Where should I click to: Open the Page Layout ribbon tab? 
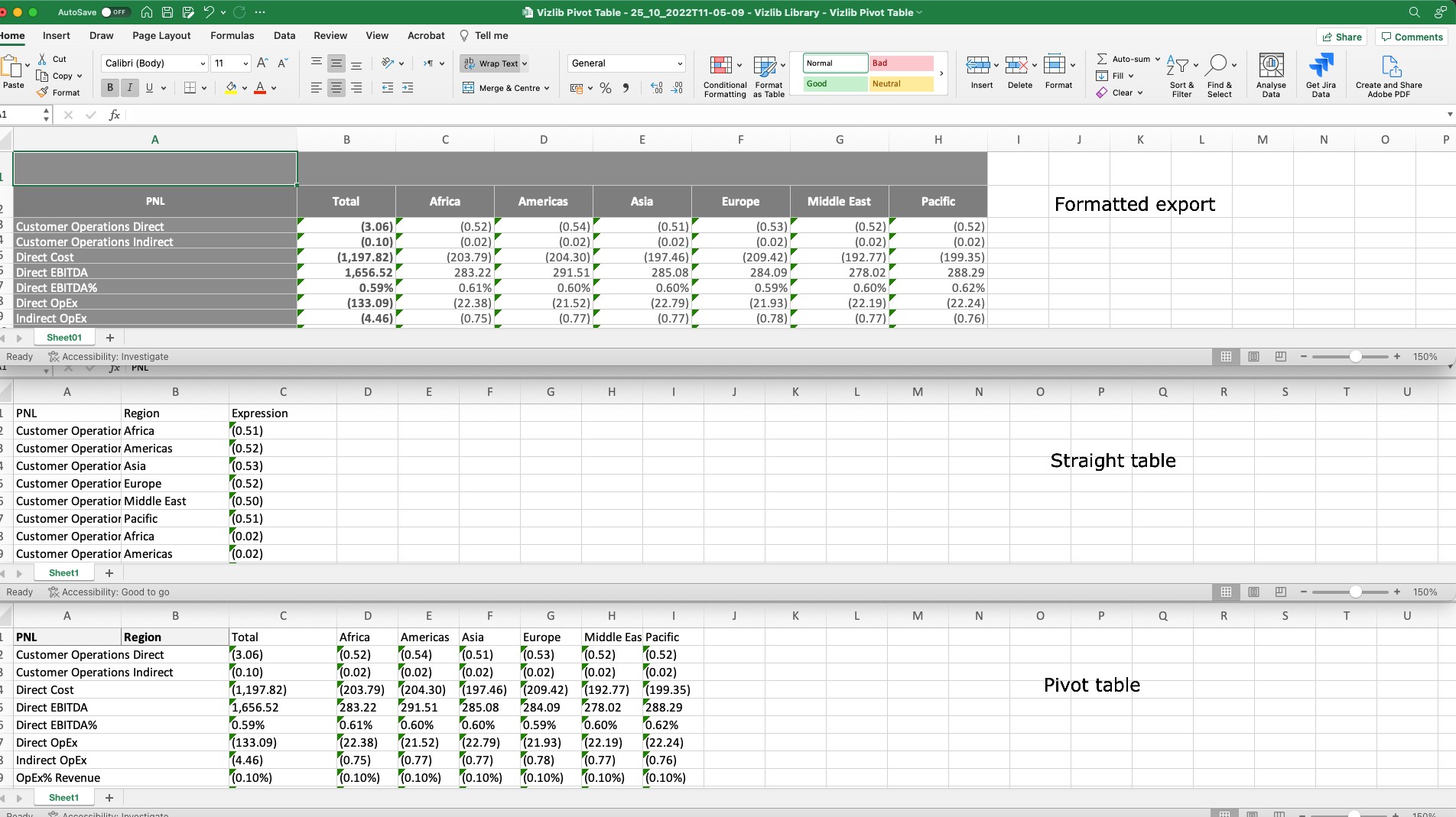click(x=161, y=35)
